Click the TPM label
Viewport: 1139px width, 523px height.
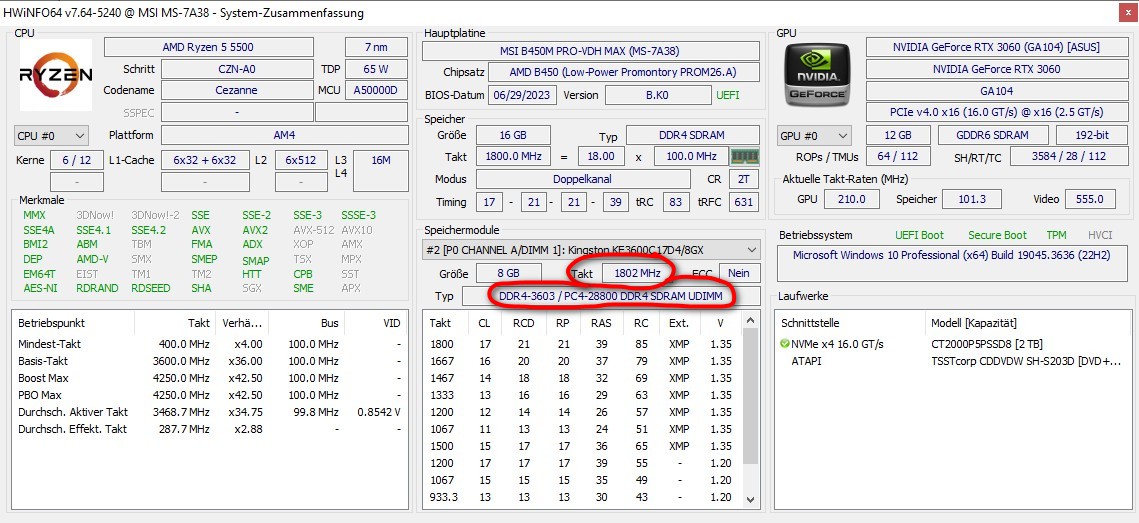tap(1056, 235)
